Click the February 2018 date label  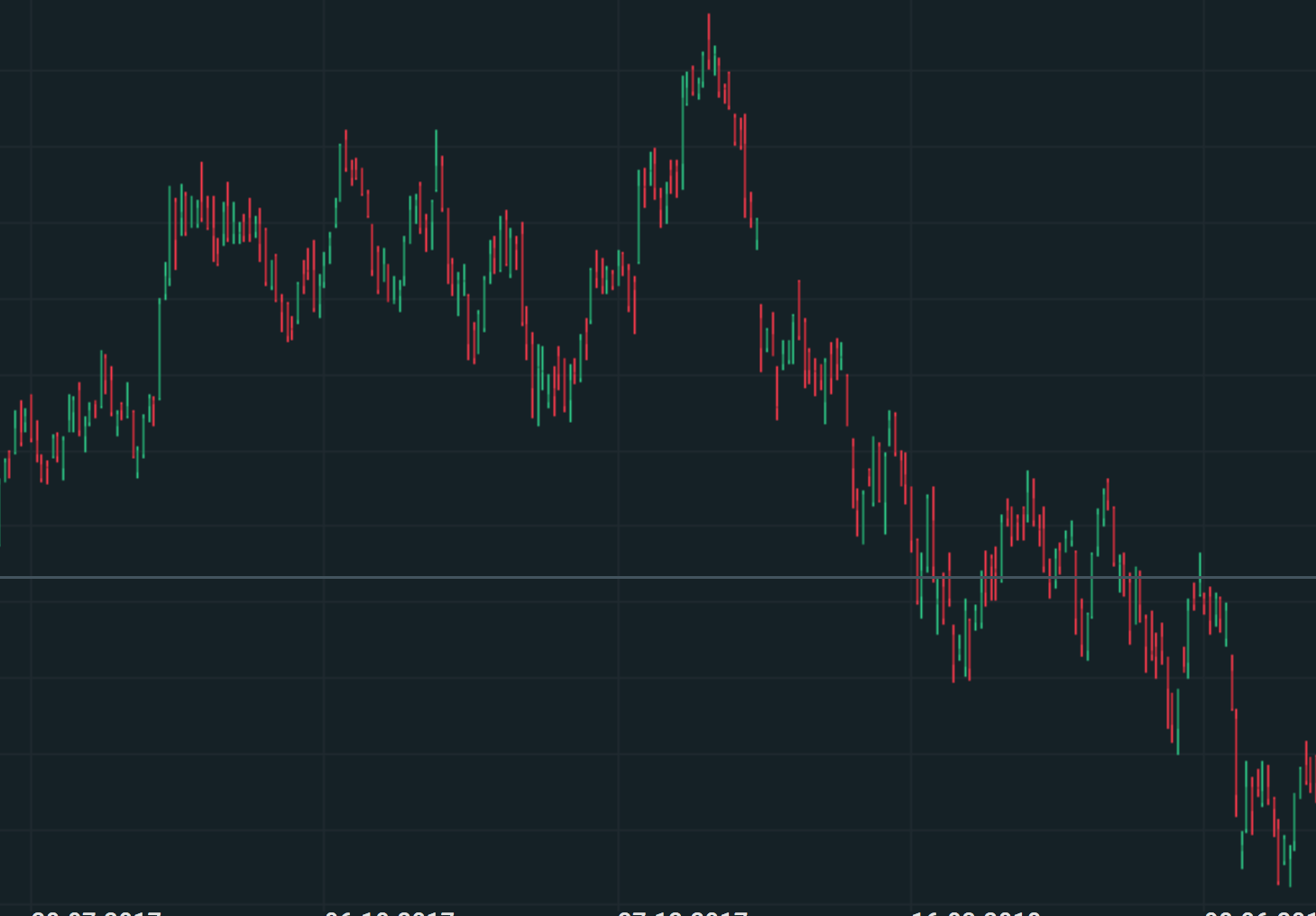click(976, 912)
